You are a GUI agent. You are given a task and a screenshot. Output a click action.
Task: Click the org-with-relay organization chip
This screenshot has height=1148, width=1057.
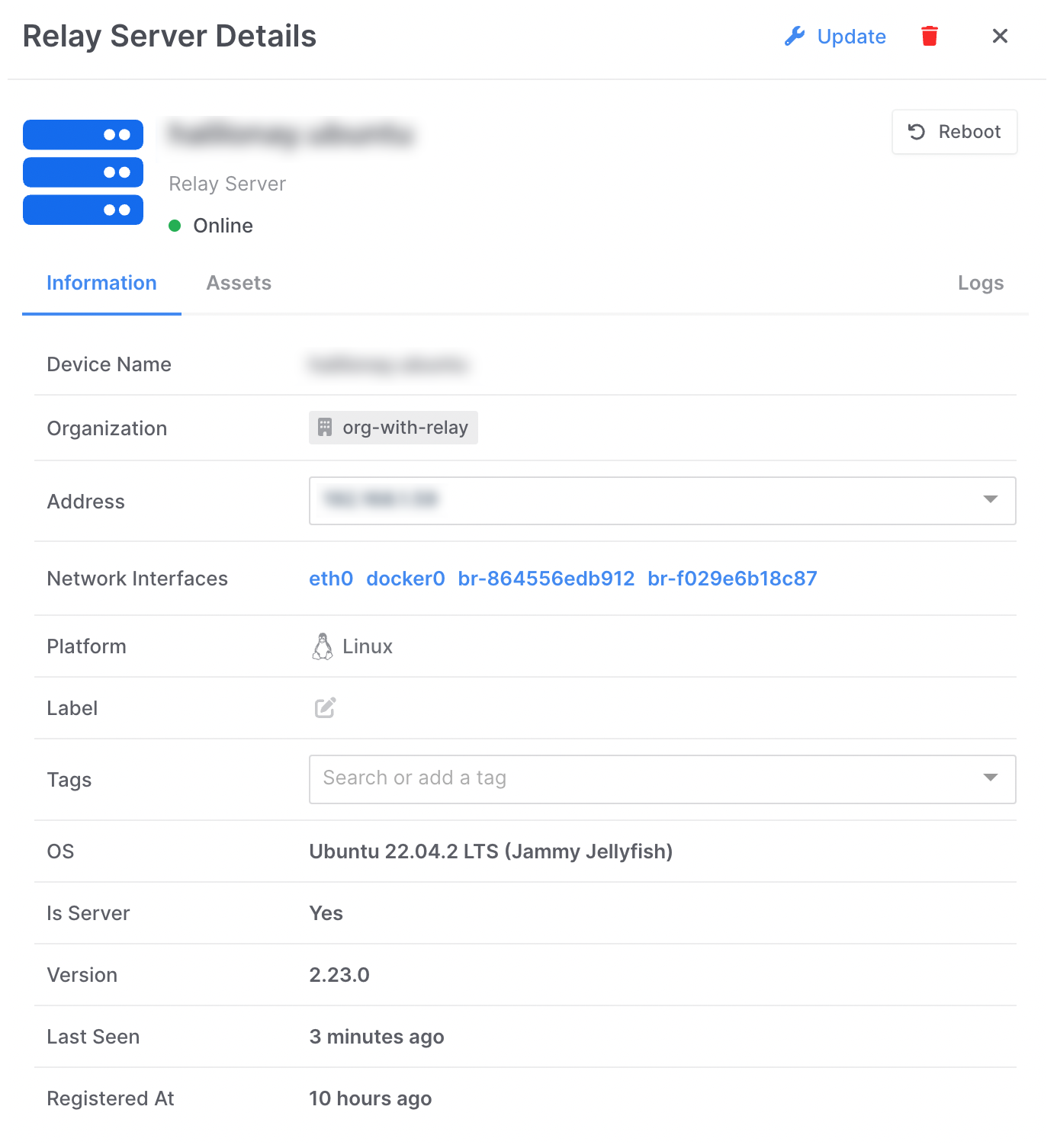tap(404, 428)
